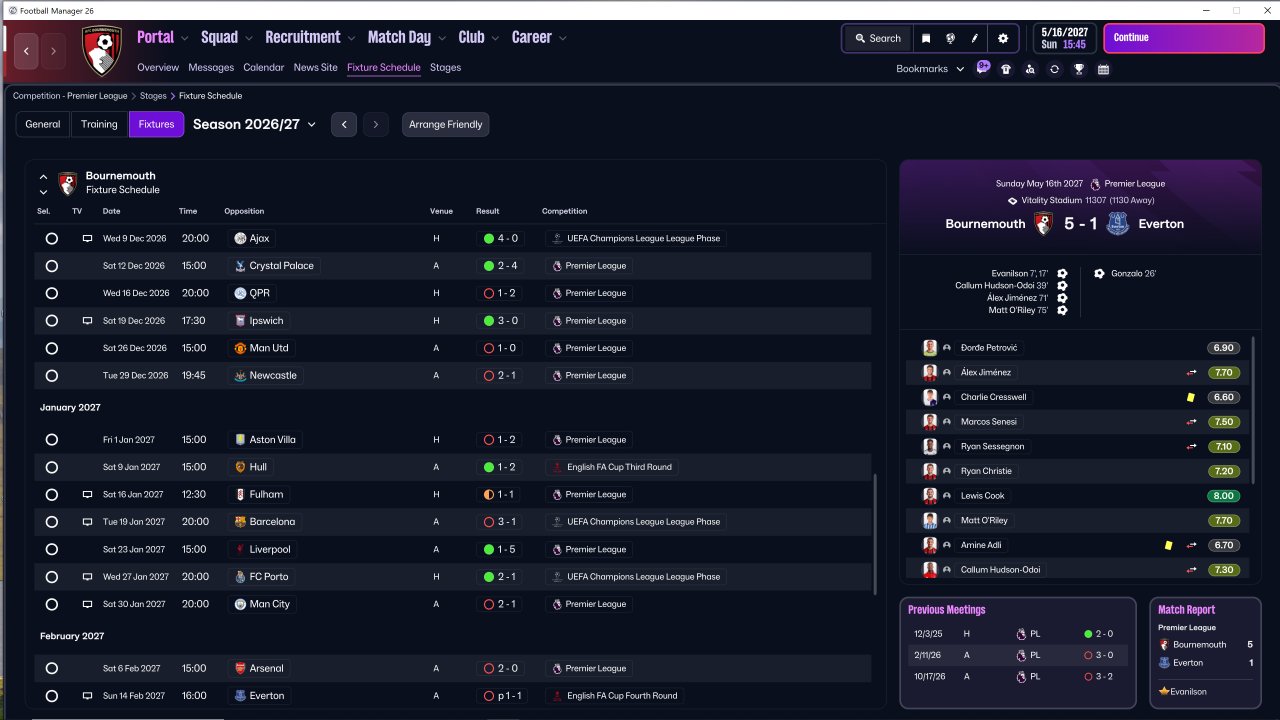
Task: Expand the Match Day menu dropdown arrow
Action: click(442, 38)
